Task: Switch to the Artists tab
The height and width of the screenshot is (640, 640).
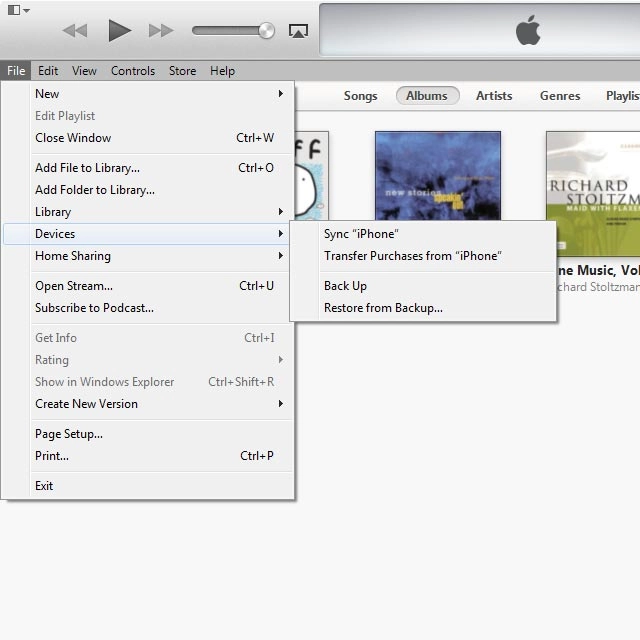Action: click(x=494, y=96)
